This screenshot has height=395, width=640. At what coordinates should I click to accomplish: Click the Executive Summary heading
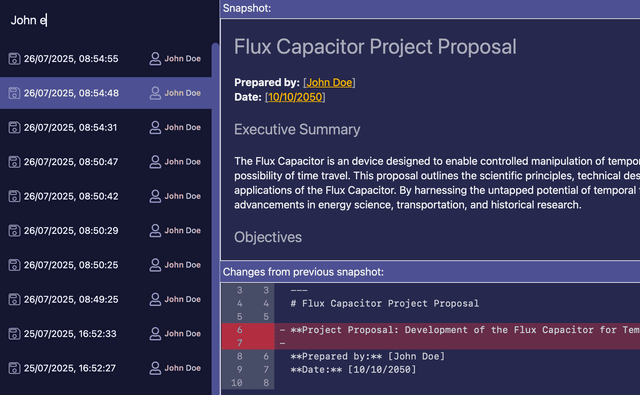(x=297, y=129)
